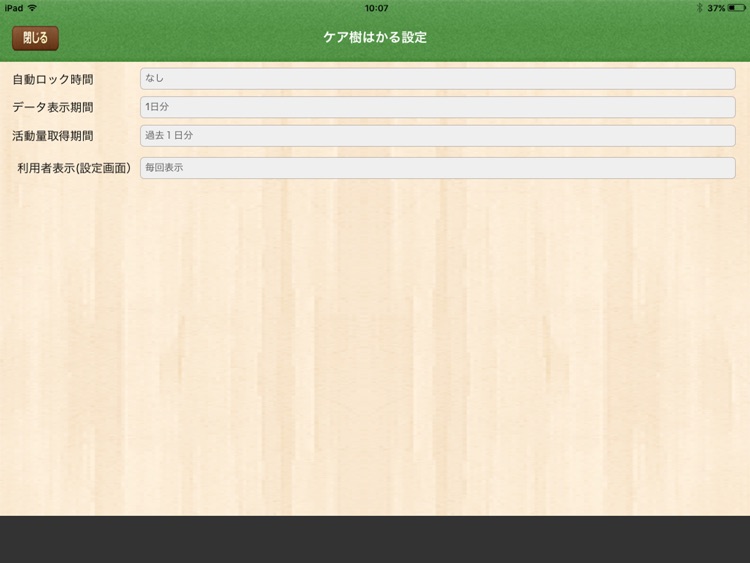Select the データ表示期間 label

pyautogui.click(x=53, y=107)
